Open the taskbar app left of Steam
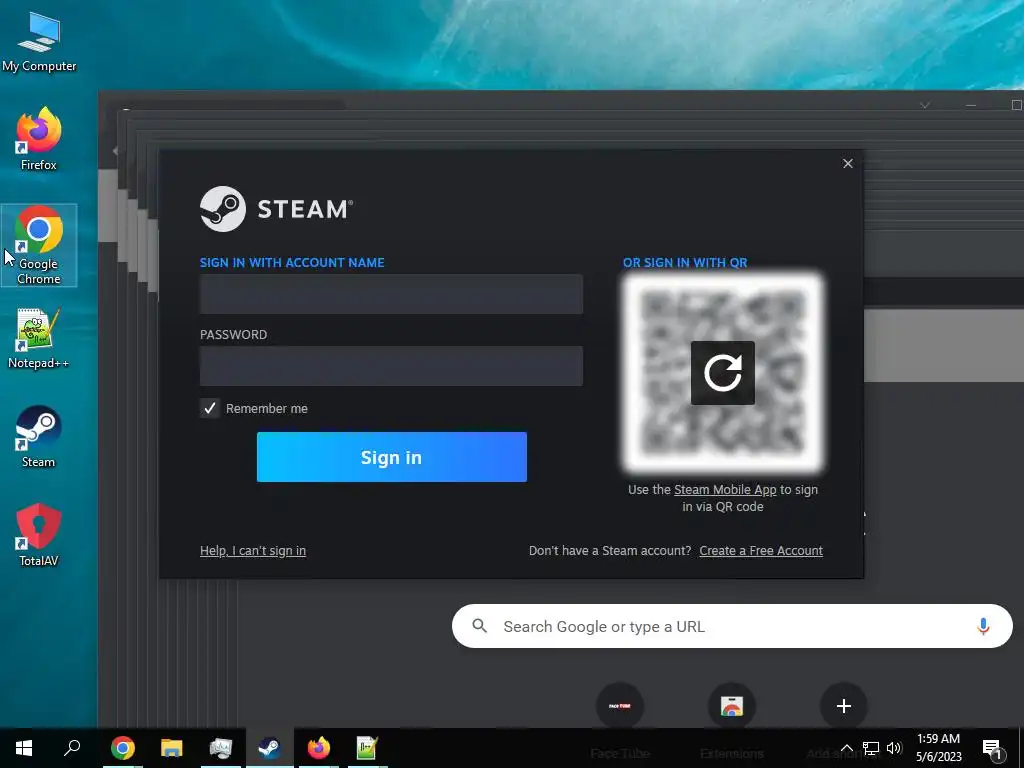Image resolution: width=1024 pixels, height=768 pixels. coord(221,748)
